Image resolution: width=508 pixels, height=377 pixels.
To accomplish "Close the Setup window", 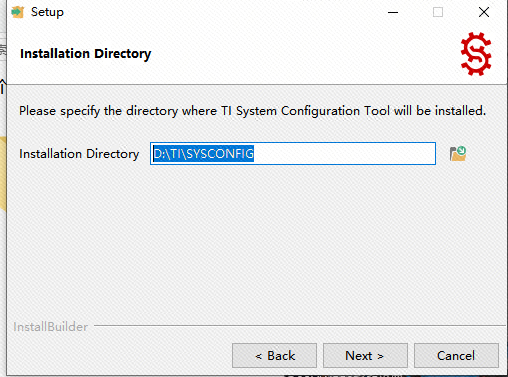I will tap(484, 12).
